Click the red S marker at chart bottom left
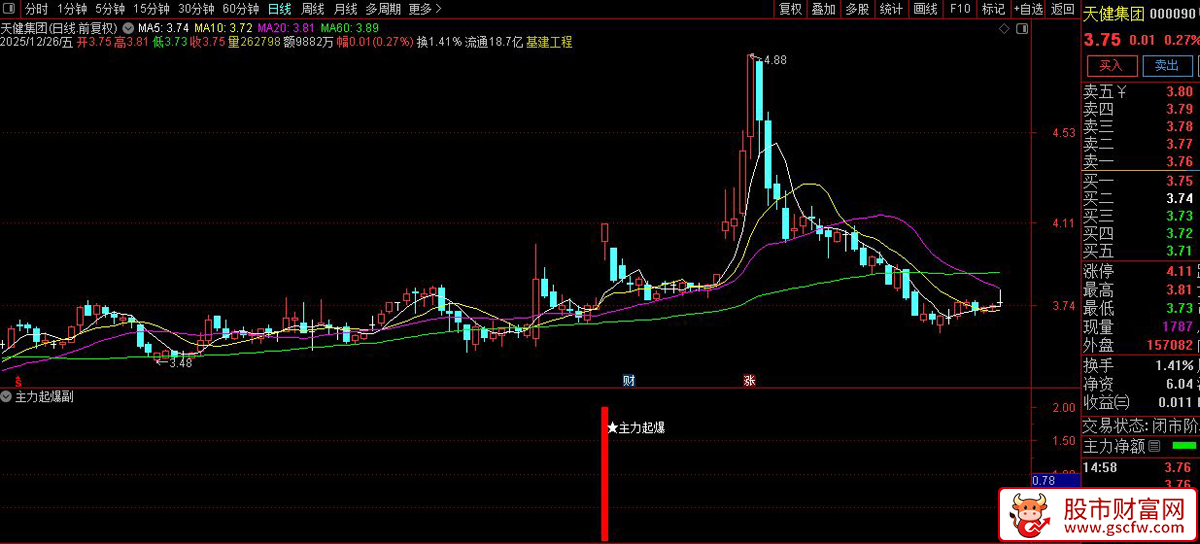1200x544 pixels. (x=16, y=380)
